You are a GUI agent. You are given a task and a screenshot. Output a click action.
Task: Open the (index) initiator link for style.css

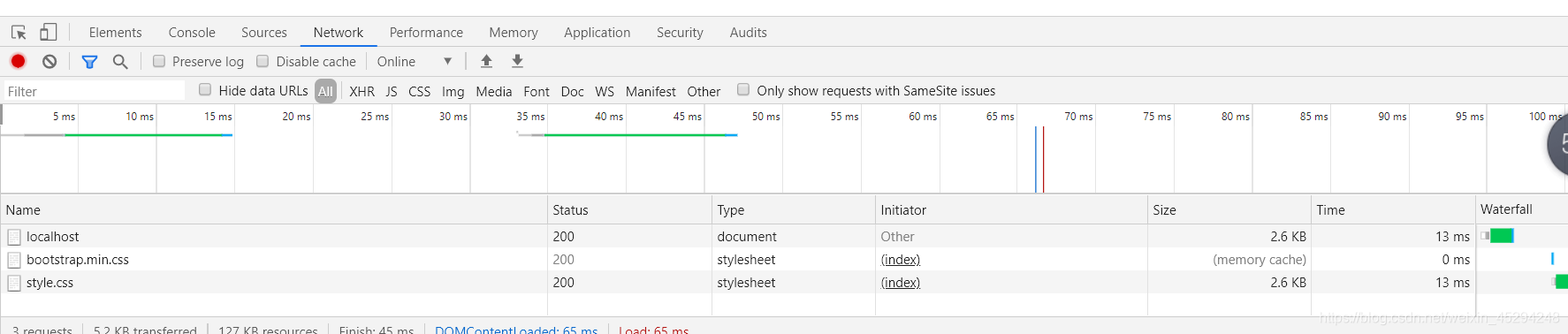tap(901, 283)
